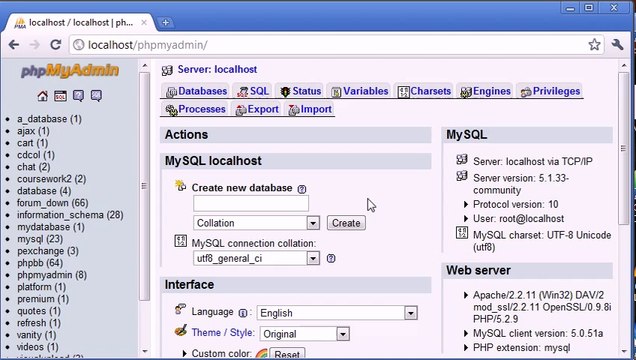Select the cdcol (1) database
636x360 pixels.
[36, 155]
